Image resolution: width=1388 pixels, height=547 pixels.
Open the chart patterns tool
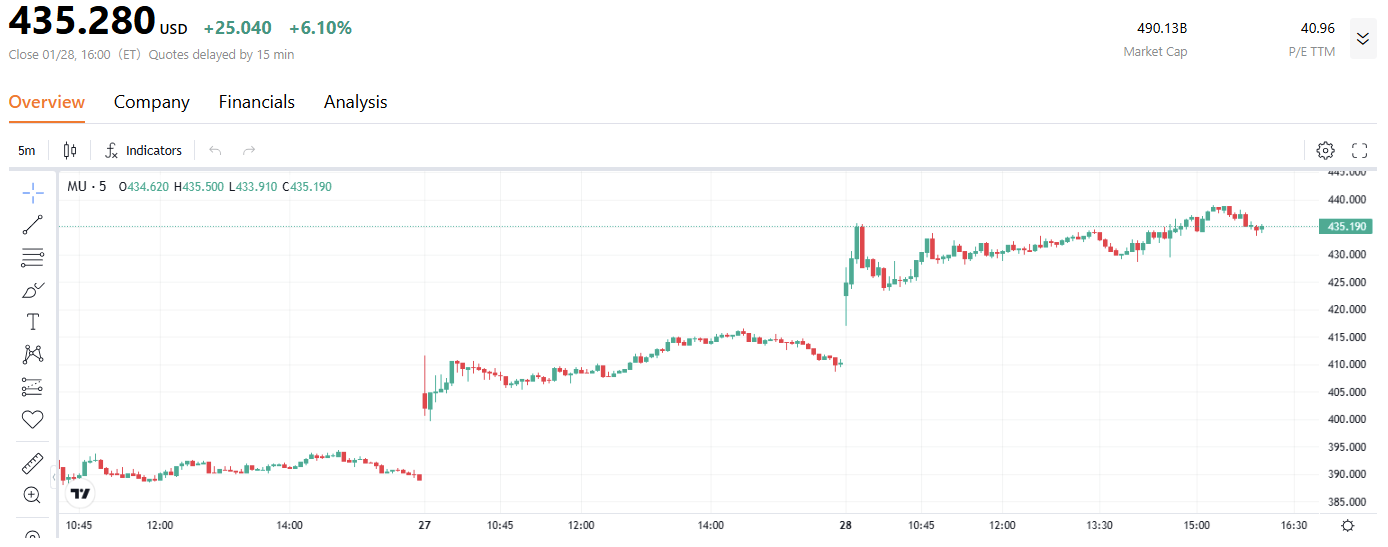(33, 354)
